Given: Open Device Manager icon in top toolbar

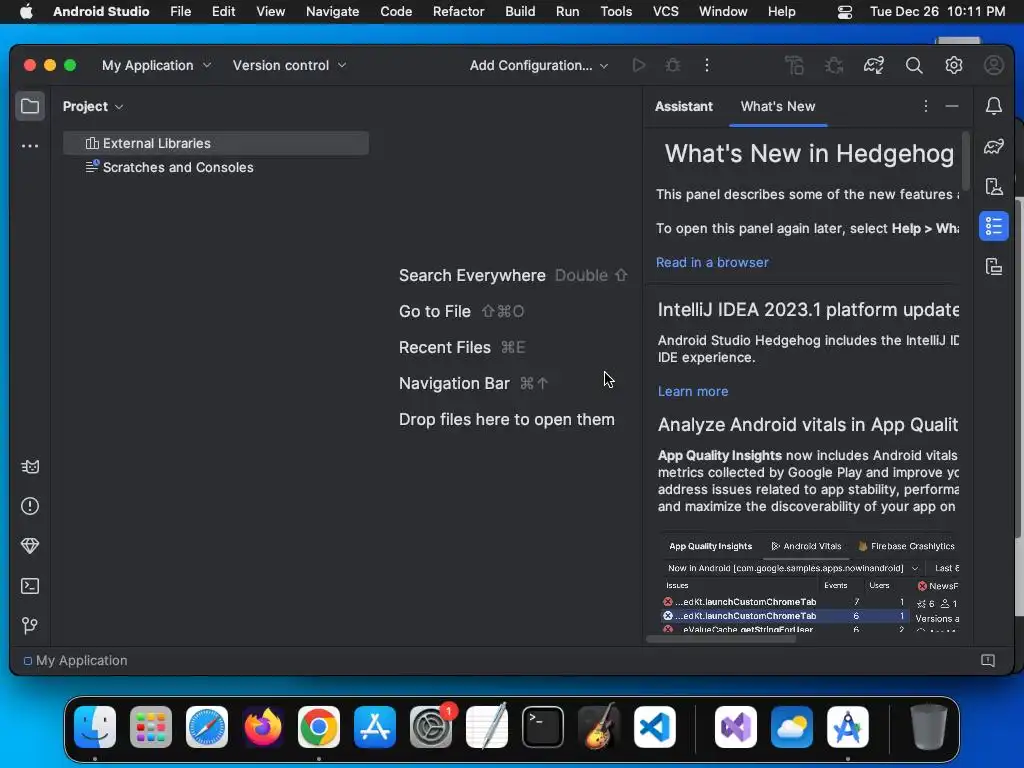Looking at the screenshot, I should tap(794, 65).
